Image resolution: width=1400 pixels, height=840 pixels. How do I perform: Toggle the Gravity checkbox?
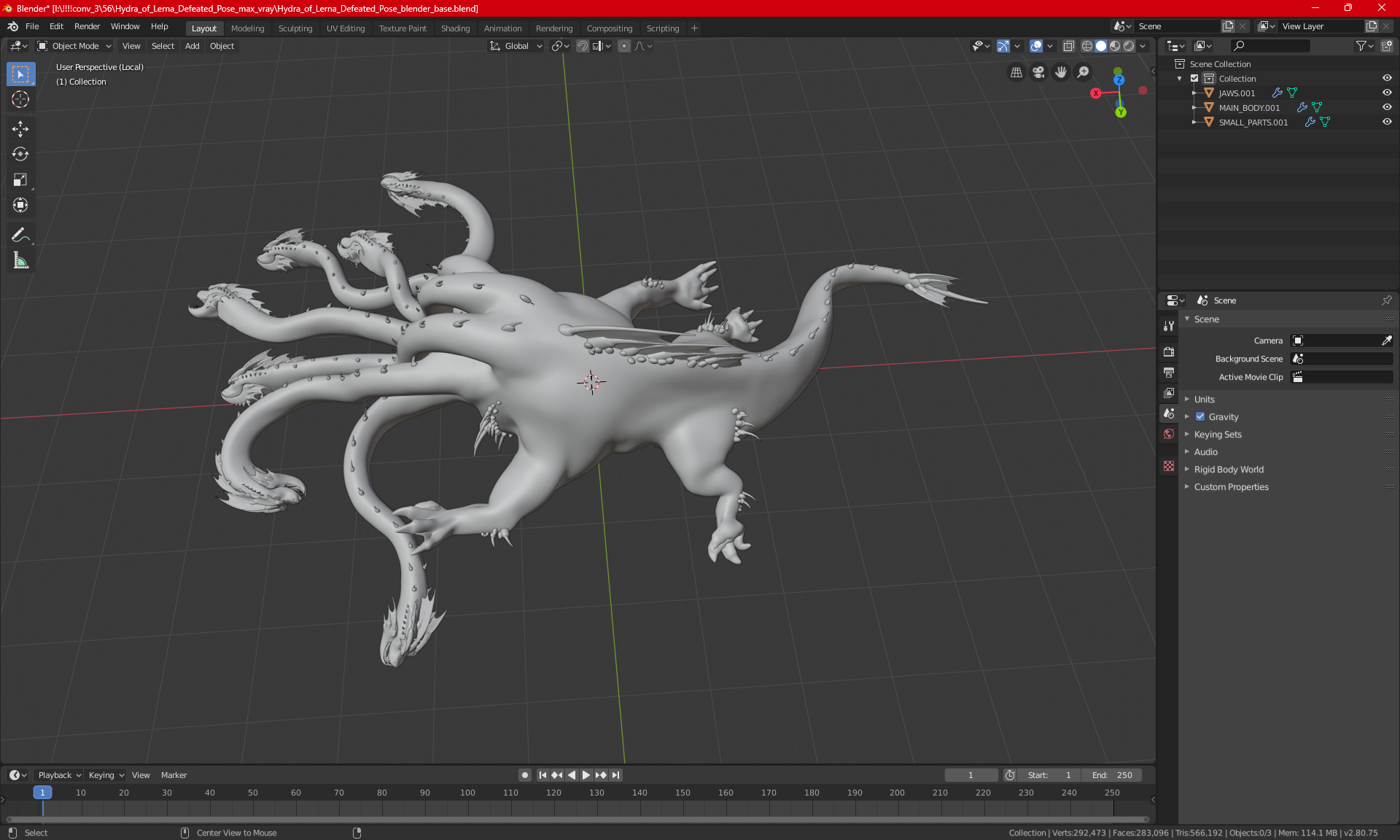tap(1200, 417)
